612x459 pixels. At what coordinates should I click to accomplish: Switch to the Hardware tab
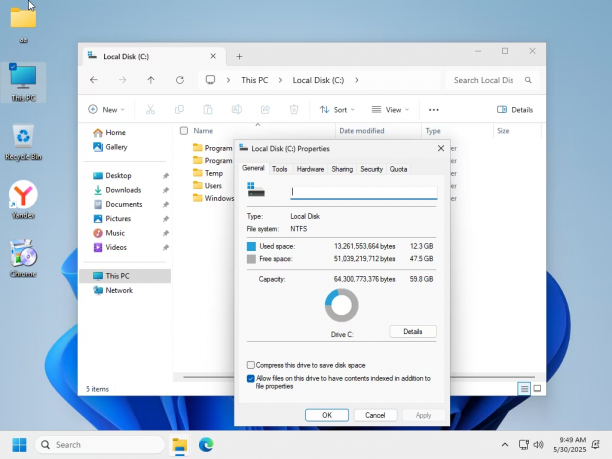pyautogui.click(x=310, y=169)
